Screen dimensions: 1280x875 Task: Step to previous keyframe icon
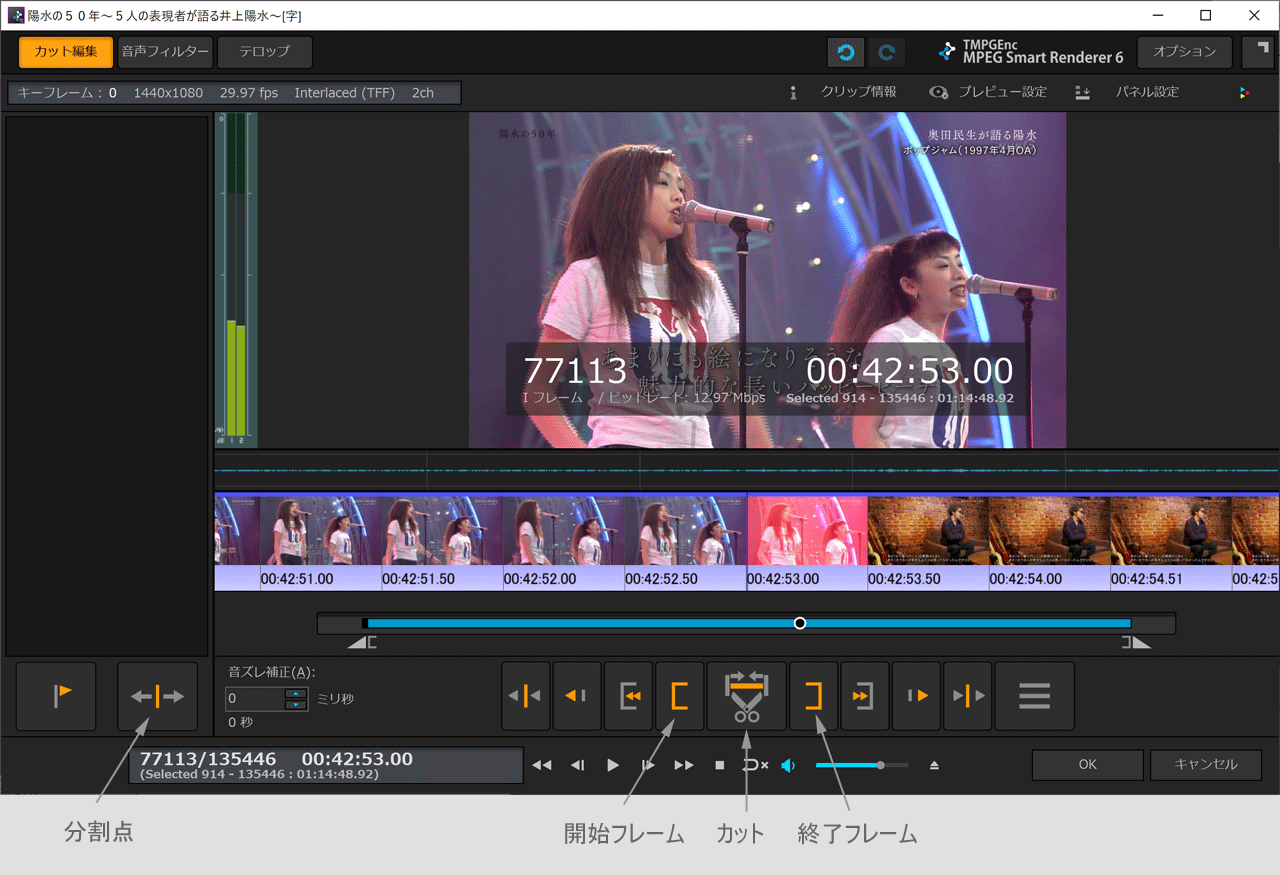click(577, 696)
